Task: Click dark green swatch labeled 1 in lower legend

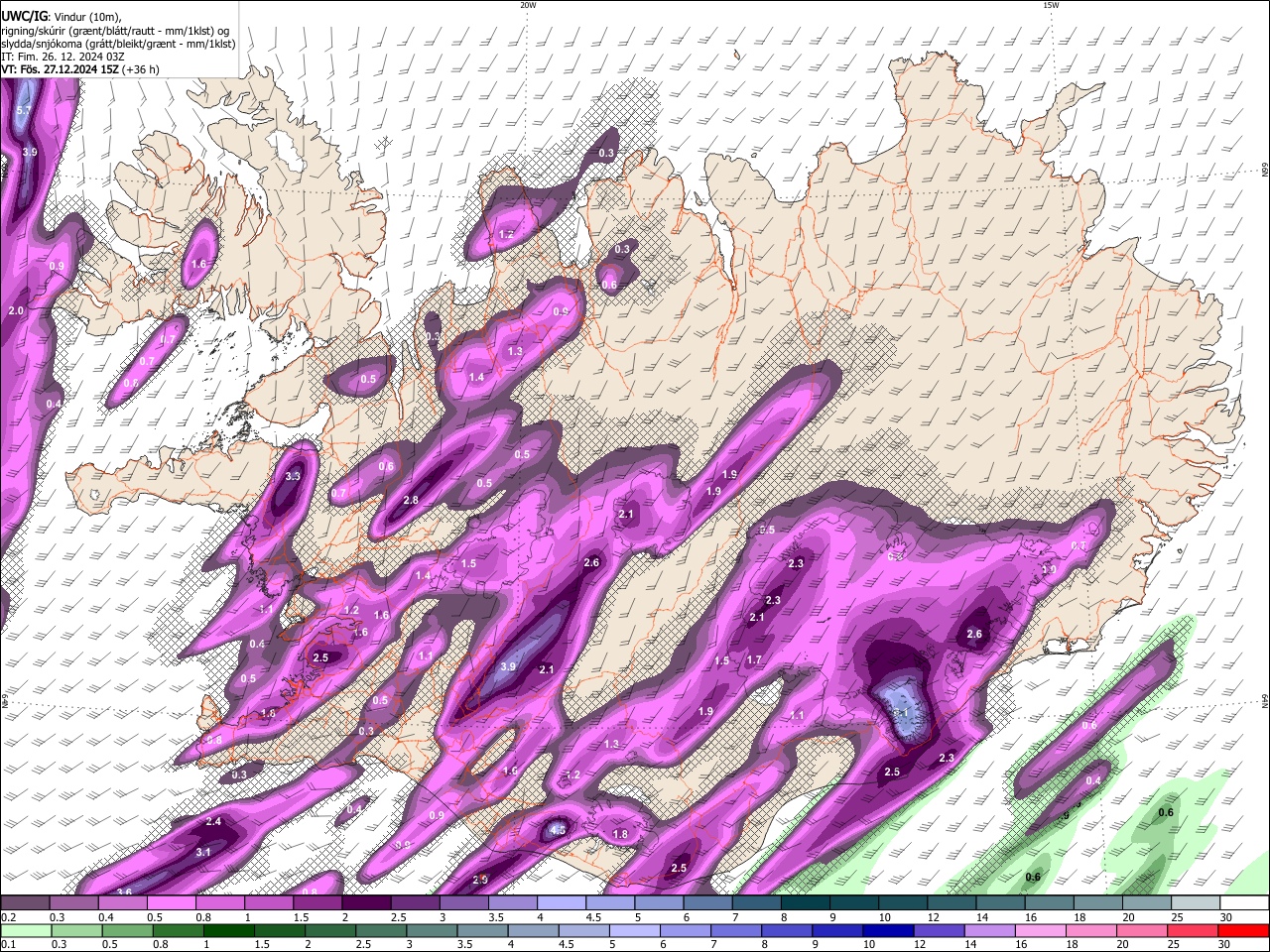Action: 229,930
